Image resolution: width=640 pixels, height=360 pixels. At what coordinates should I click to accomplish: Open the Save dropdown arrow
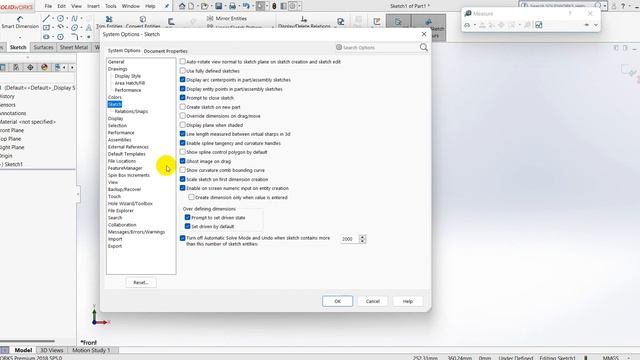pyautogui.click(x=225, y=7)
